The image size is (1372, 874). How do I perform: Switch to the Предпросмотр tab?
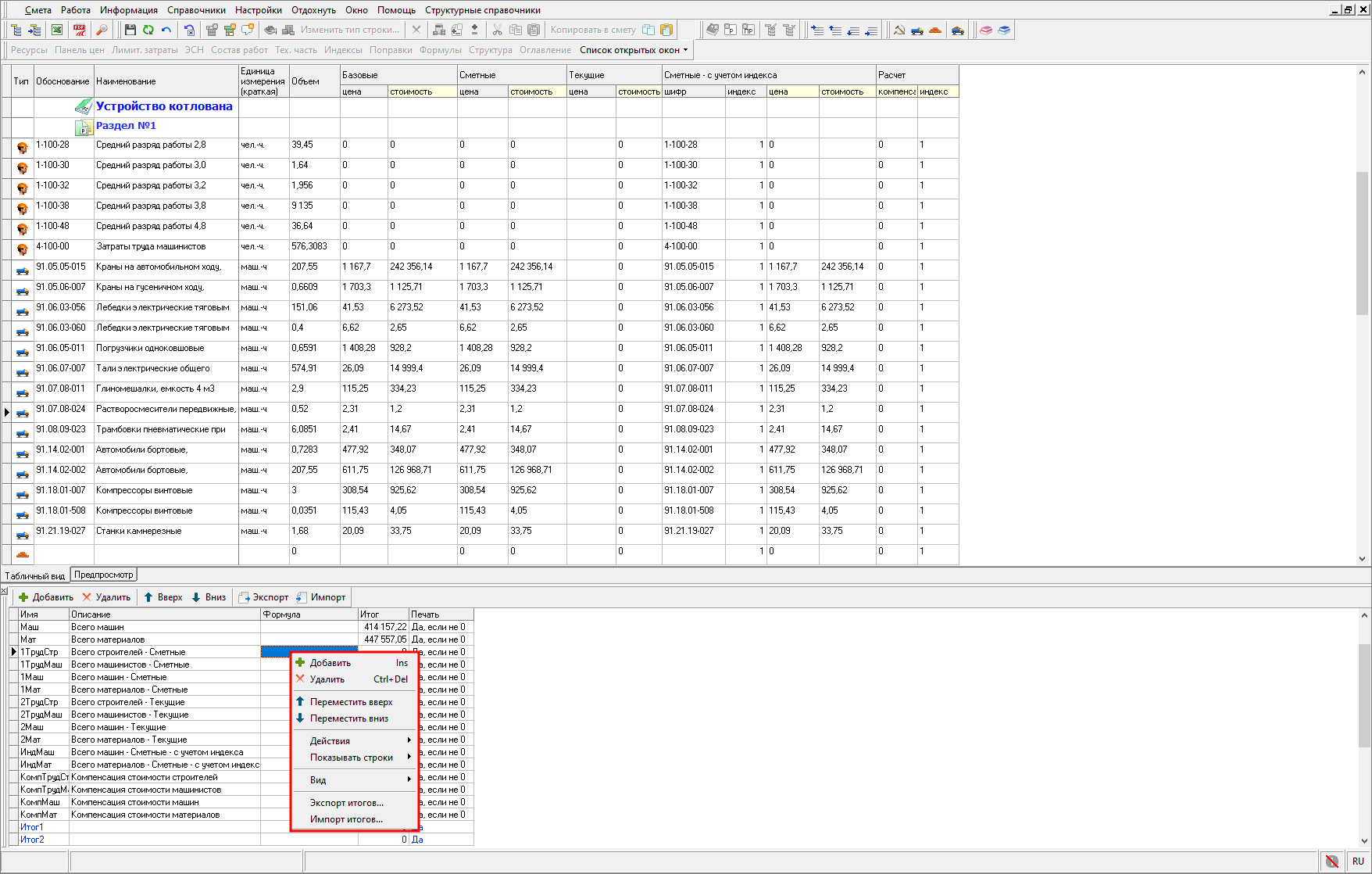coord(104,575)
